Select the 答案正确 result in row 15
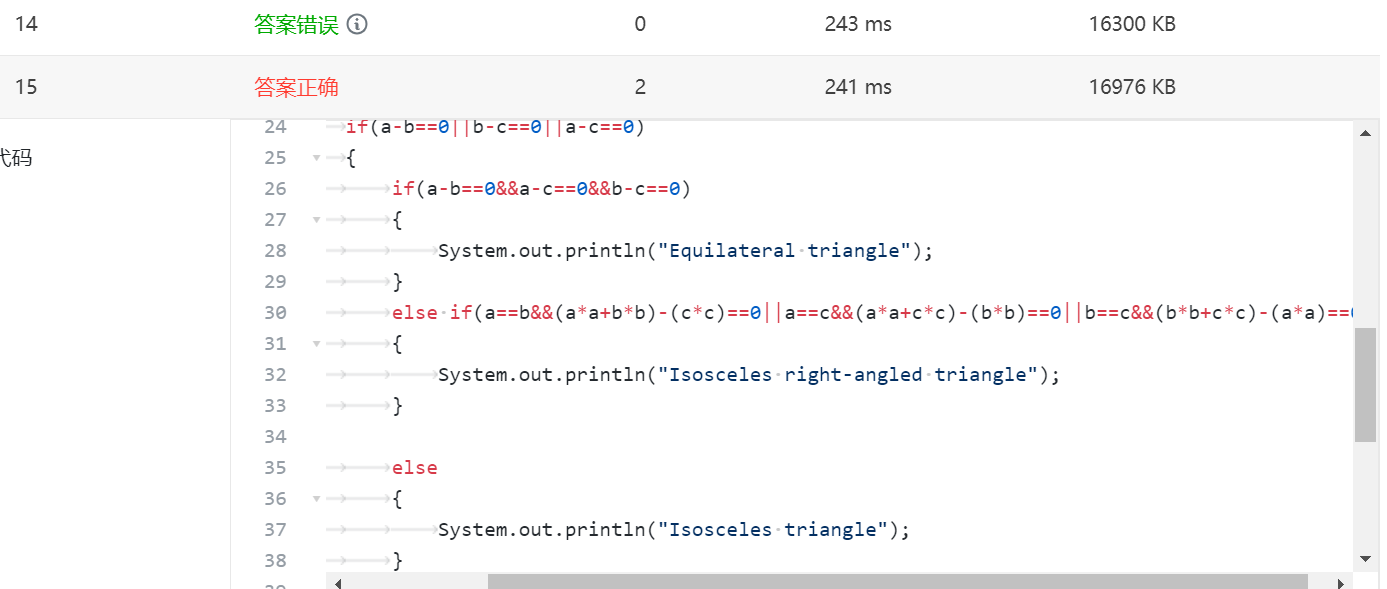1387x589 pixels. coord(297,87)
